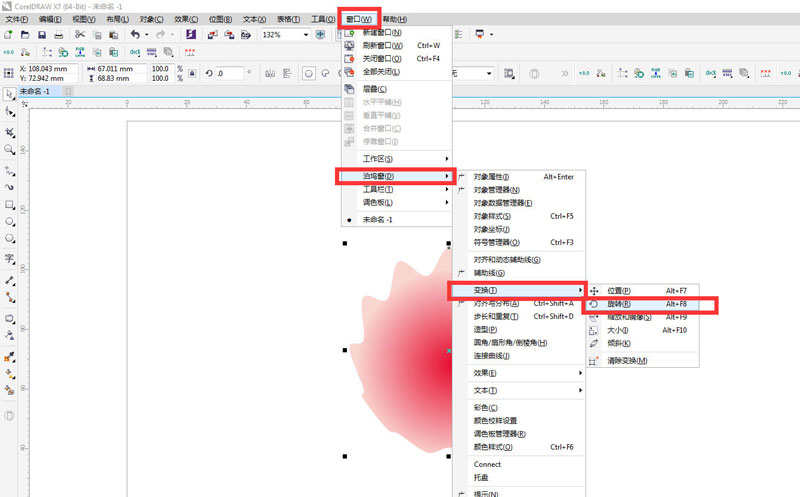Viewport: 800px width, 497px height.
Task: Choose 旋转 (Rotate) in transform submenu
Action: click(x=620, y=304)
